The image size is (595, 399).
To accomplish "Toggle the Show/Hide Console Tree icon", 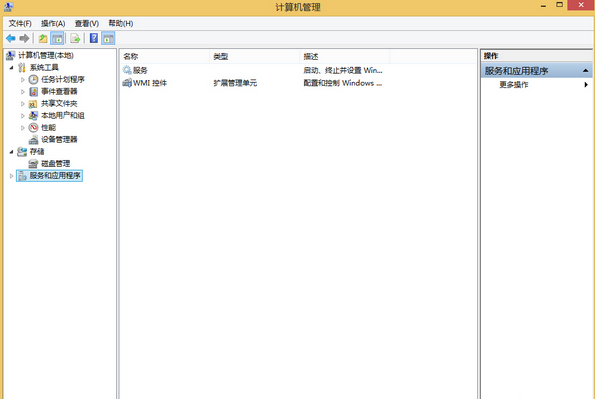I will tap(57, 38).
